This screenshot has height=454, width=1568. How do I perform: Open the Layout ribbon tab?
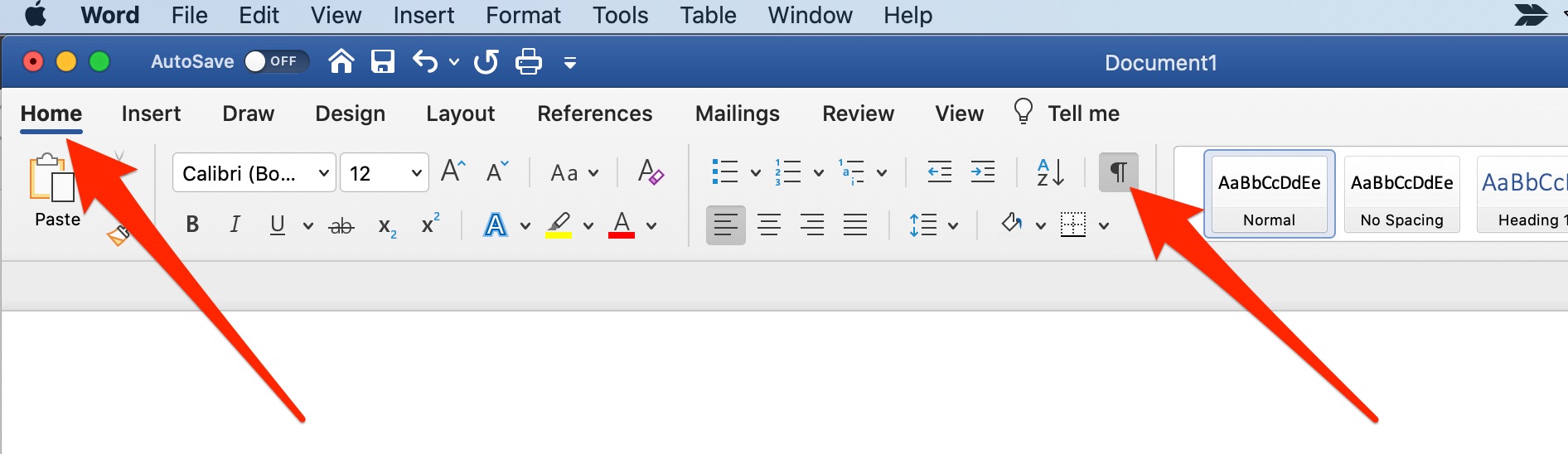click(x=460, y=113)
